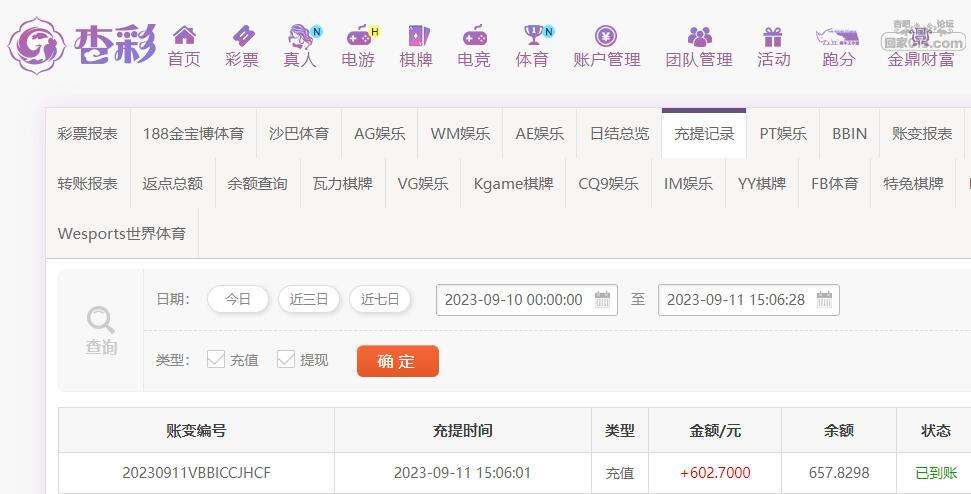Click the start date input field

point(514,299)
